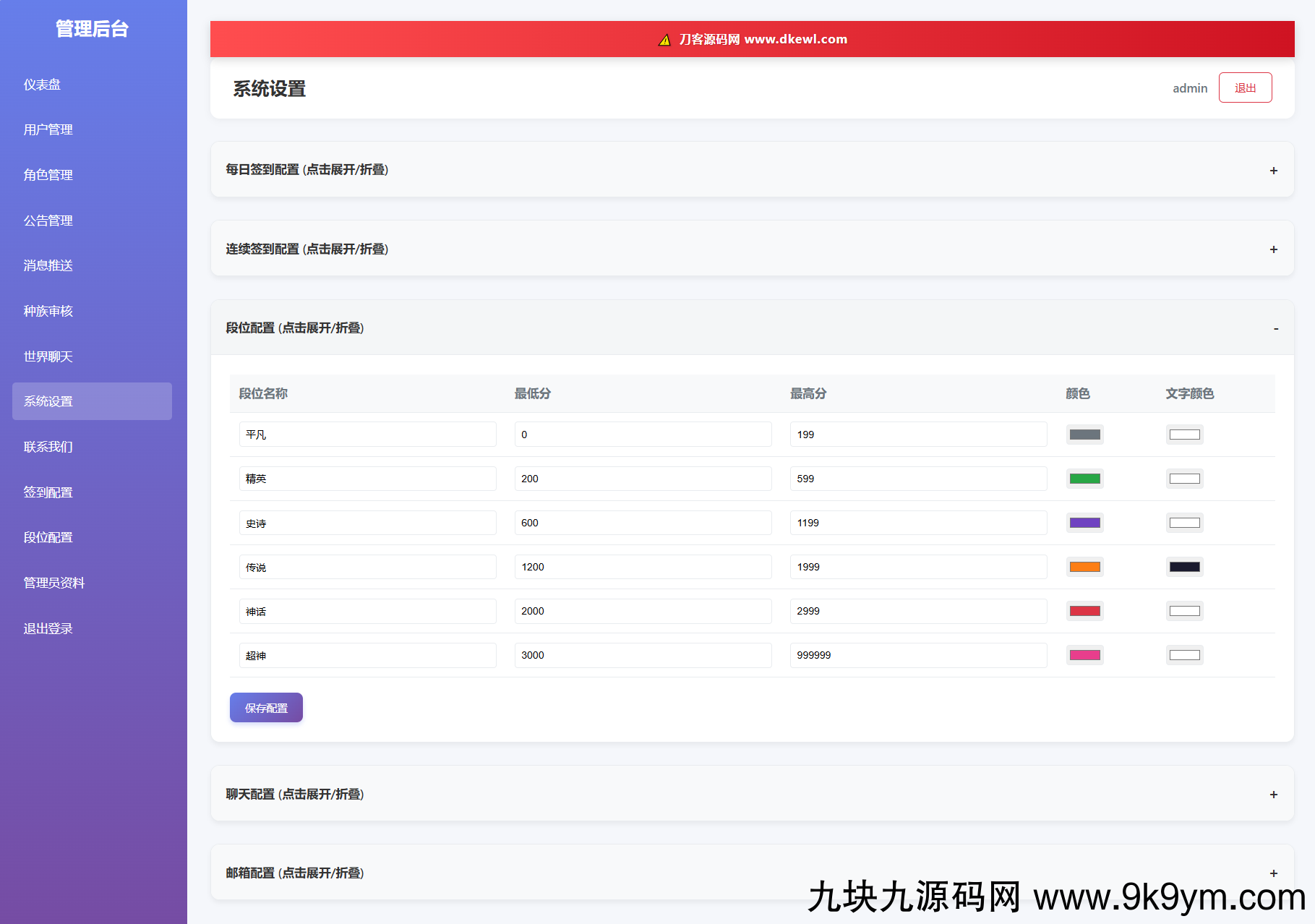Image resolution: width=1315 pixels, height=924 pixels.
Task: Open the pink color swatch for 超神
Action: (1084, 655)
